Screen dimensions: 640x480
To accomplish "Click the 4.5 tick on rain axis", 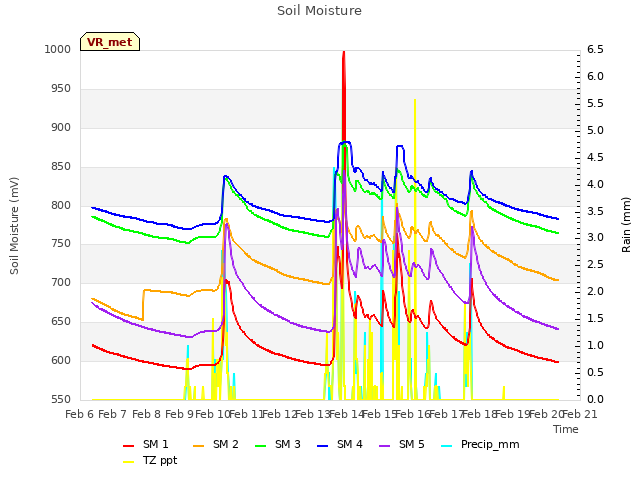I will tap(595, 157).
